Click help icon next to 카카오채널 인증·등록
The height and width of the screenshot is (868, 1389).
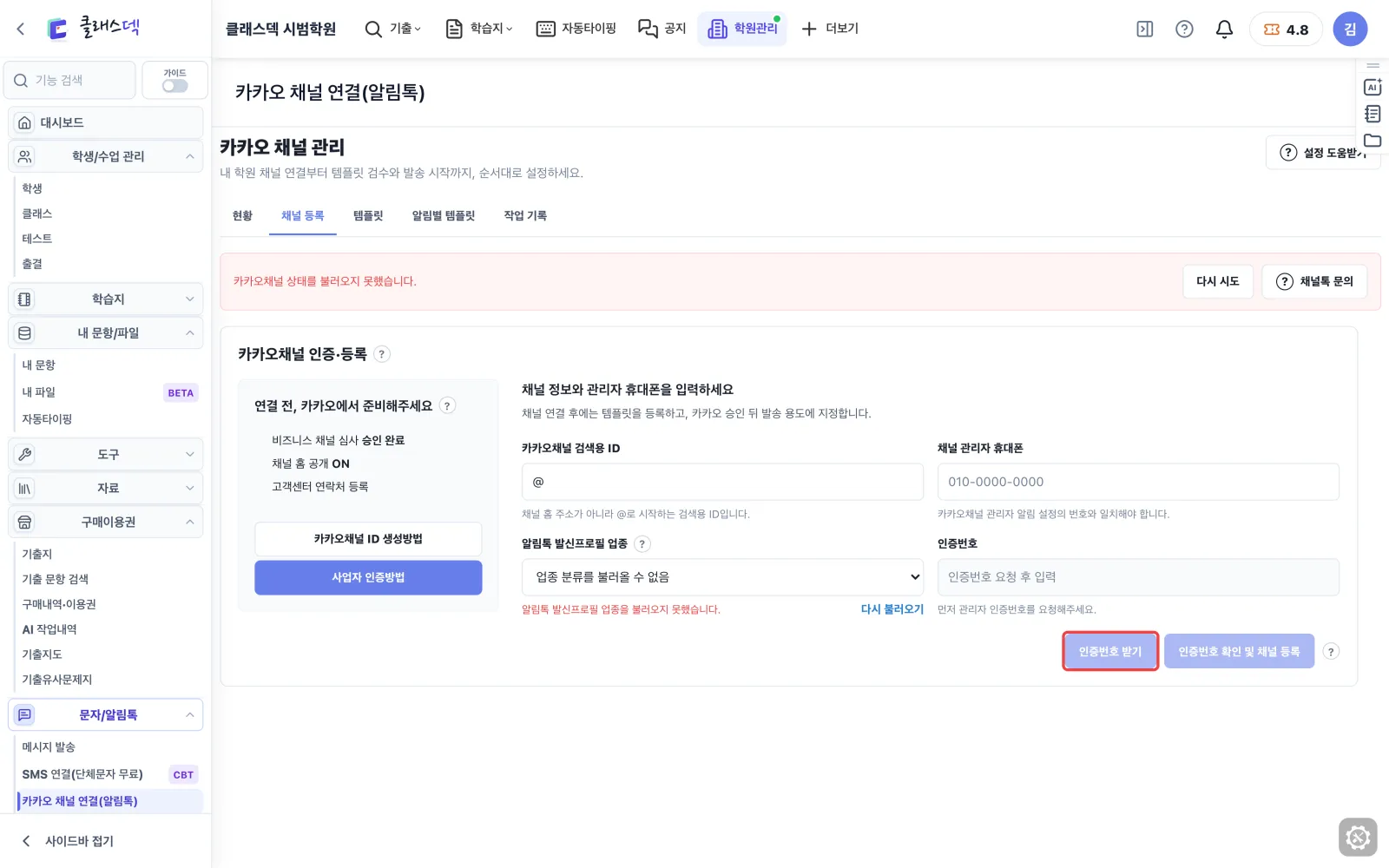pos(381,354)
